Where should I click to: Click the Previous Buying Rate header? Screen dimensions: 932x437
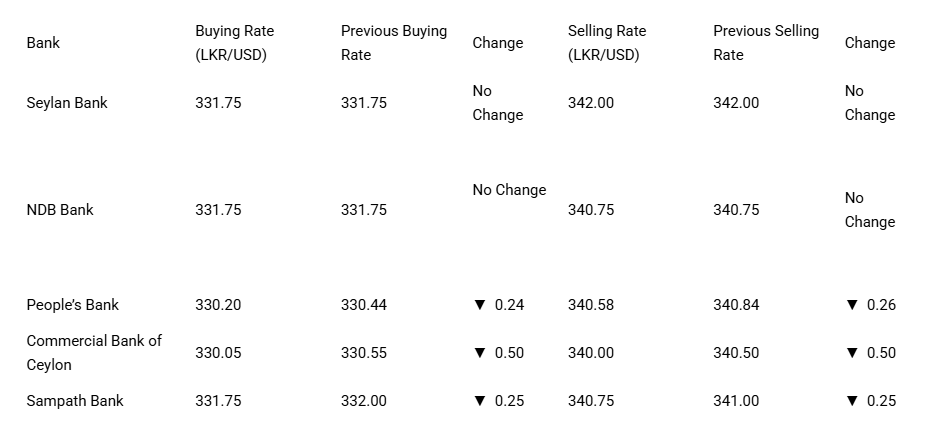(393, 43)
